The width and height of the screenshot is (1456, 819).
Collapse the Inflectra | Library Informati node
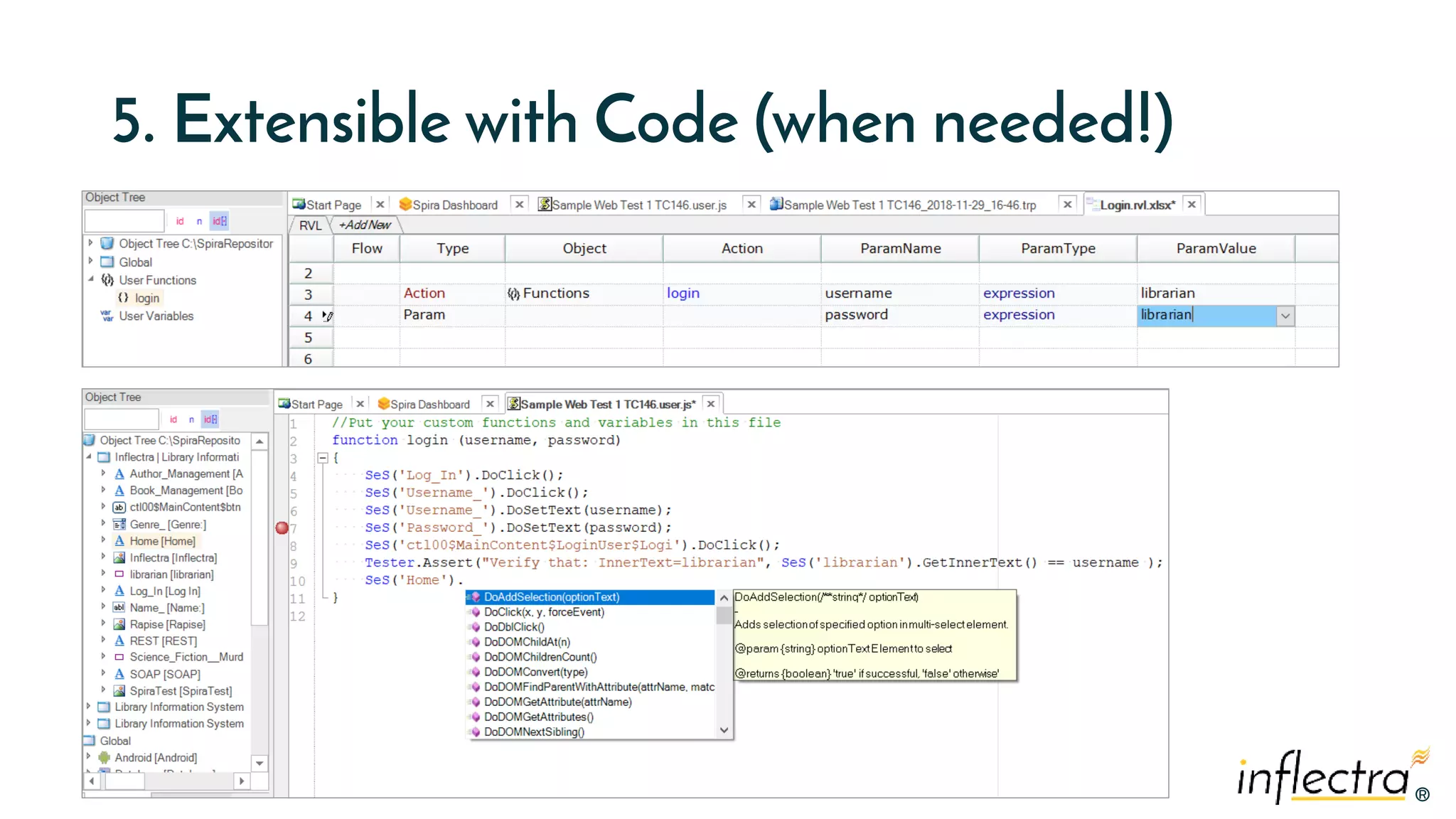click(x=90, y=457)
